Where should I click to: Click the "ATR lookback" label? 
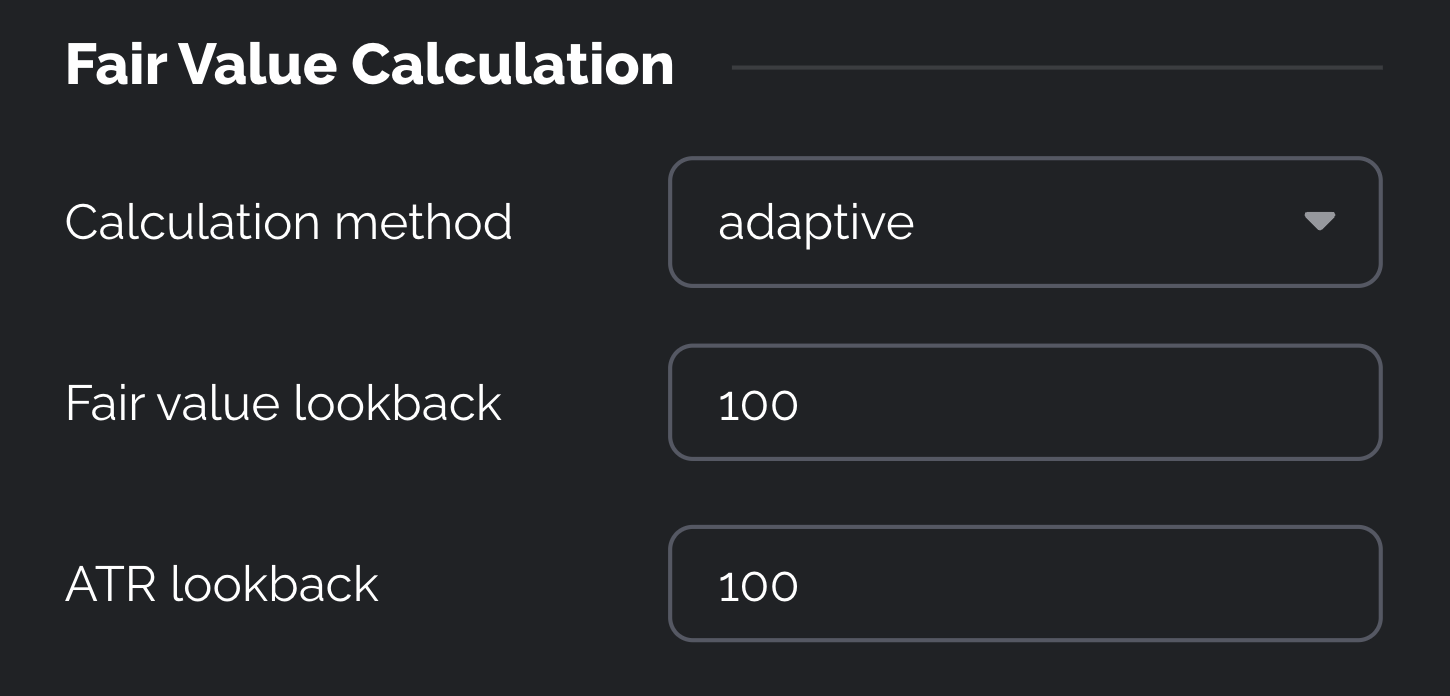coord(221,584)
